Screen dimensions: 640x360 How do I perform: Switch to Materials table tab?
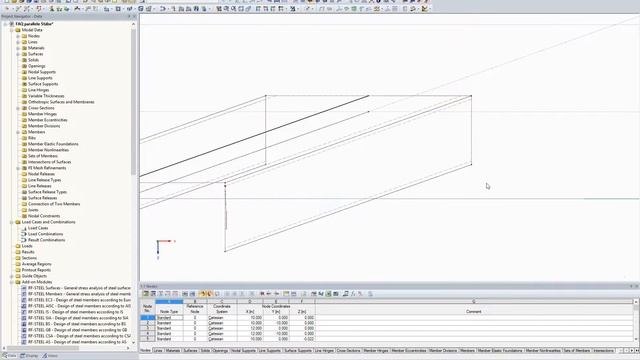click(x=173, y=351)
